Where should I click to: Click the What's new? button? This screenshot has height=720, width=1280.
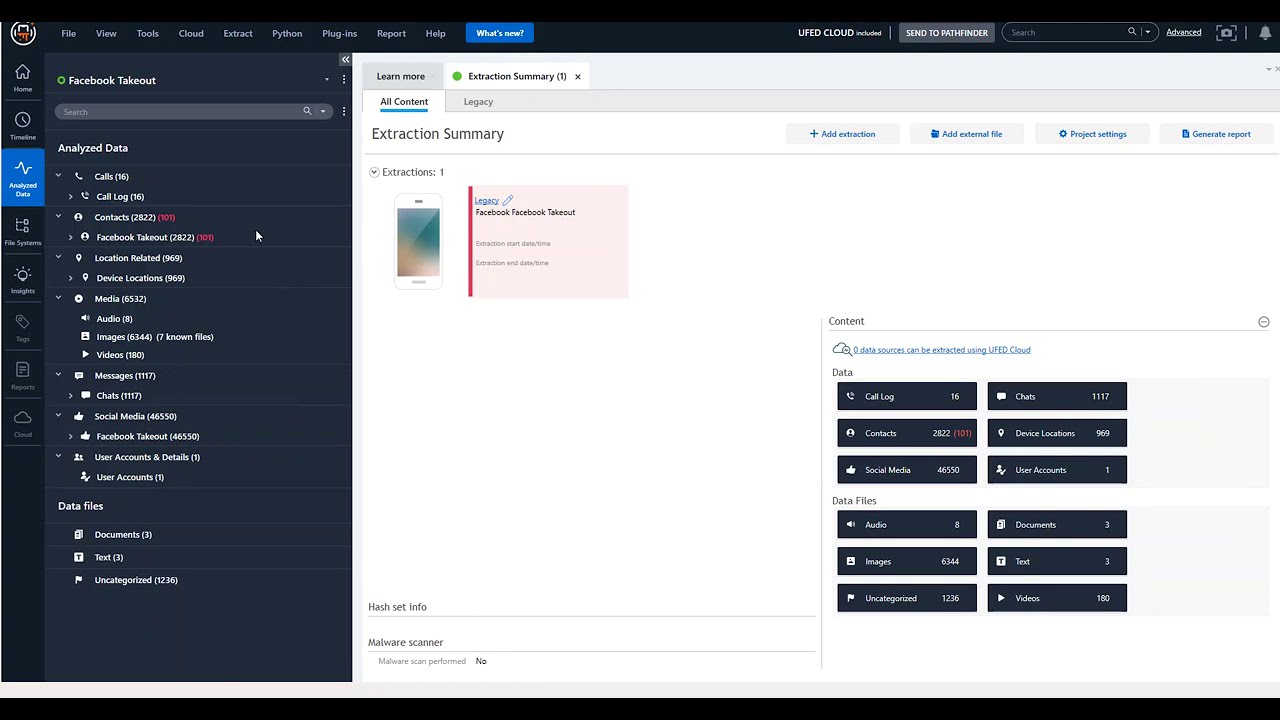500,33
